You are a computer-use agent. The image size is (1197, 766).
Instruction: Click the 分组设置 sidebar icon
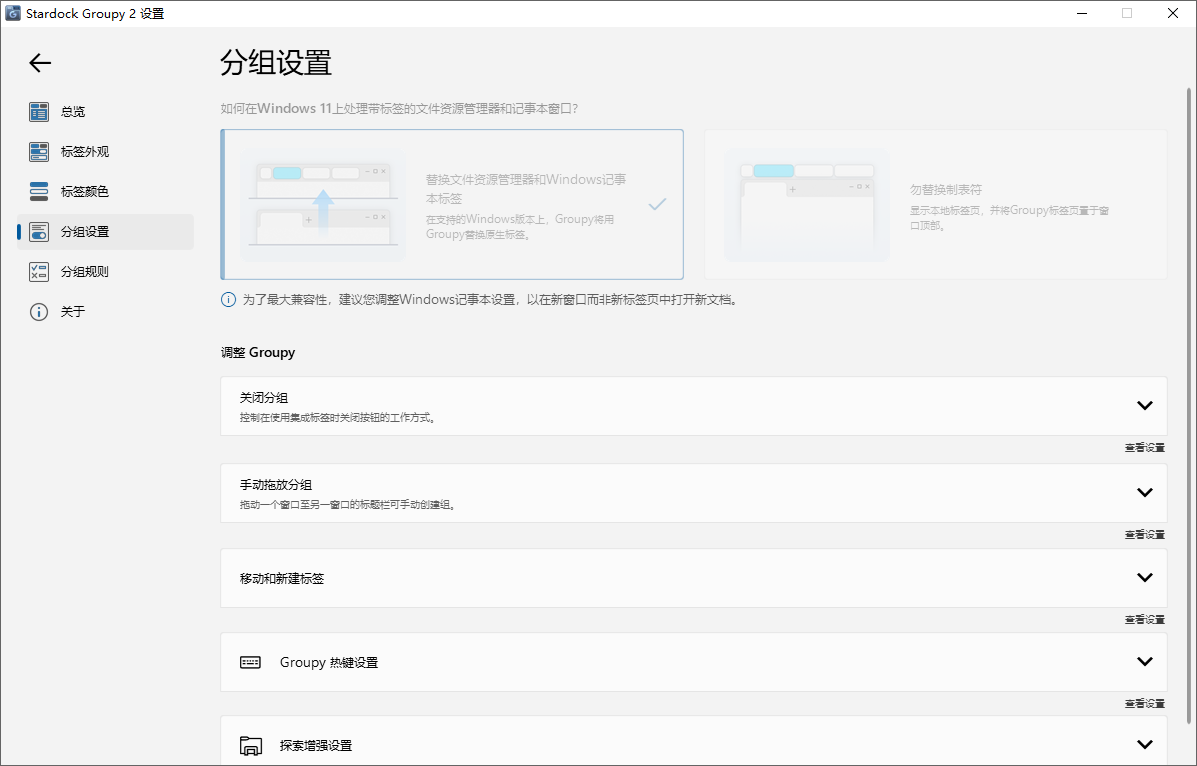39,231
